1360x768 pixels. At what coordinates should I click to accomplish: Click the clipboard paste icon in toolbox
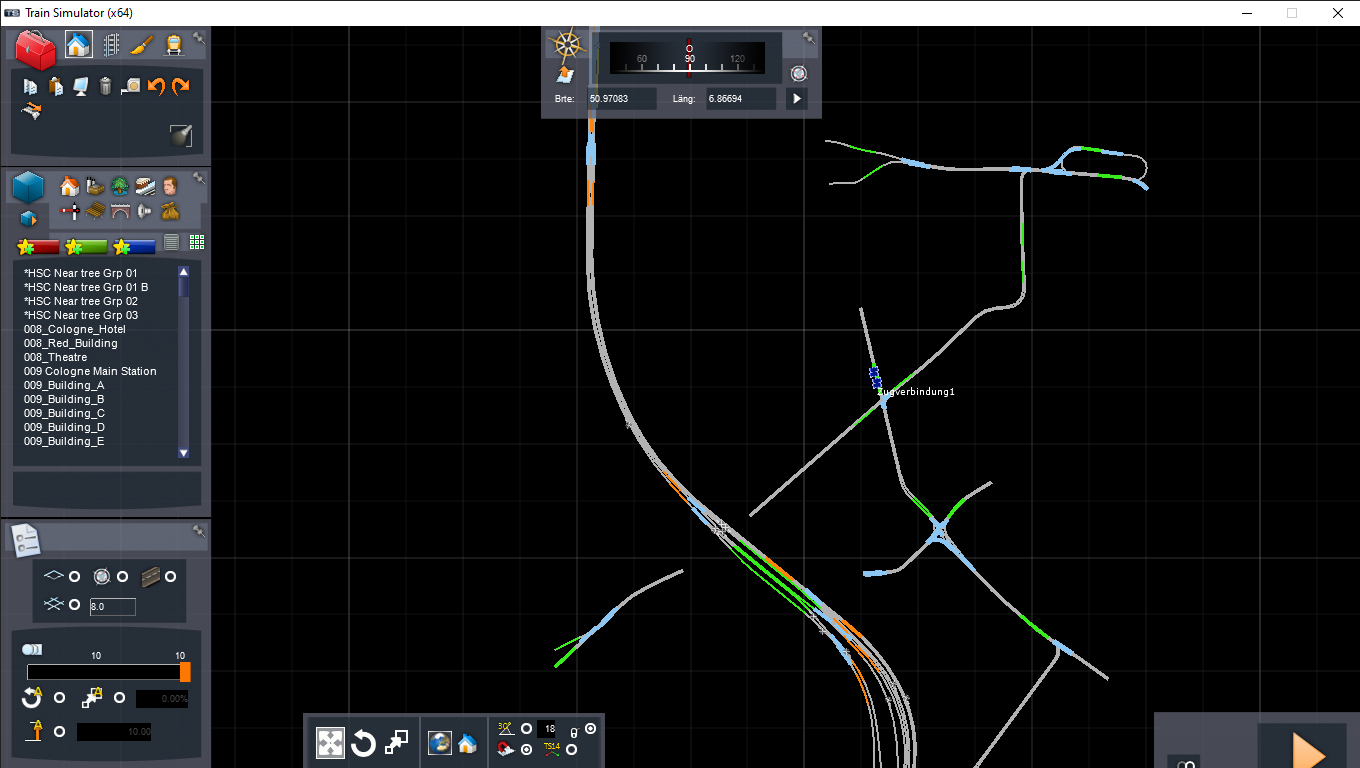tap(56, 87)
